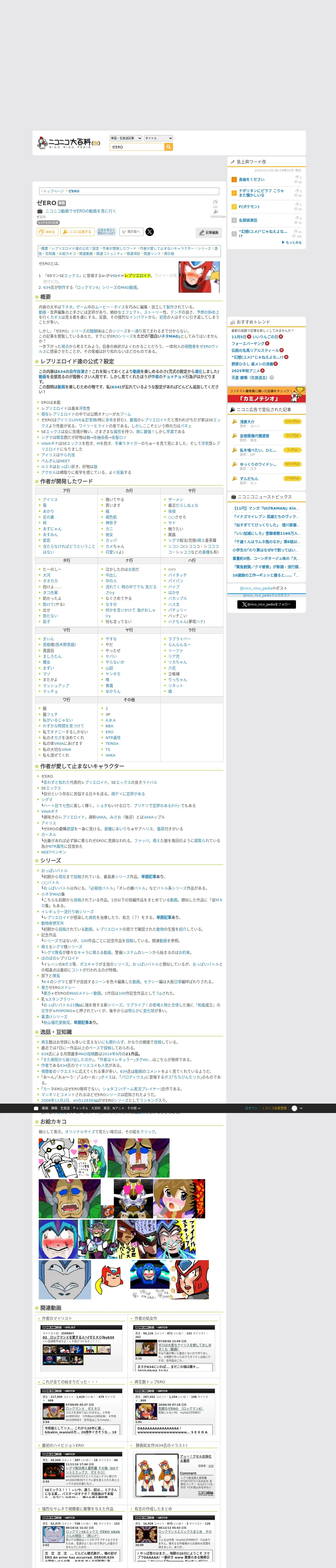Image resolution: width=336 pixels, height=1568 pixels.
Task: Open trending word P(ポケモン)
Action: [249, 206]
